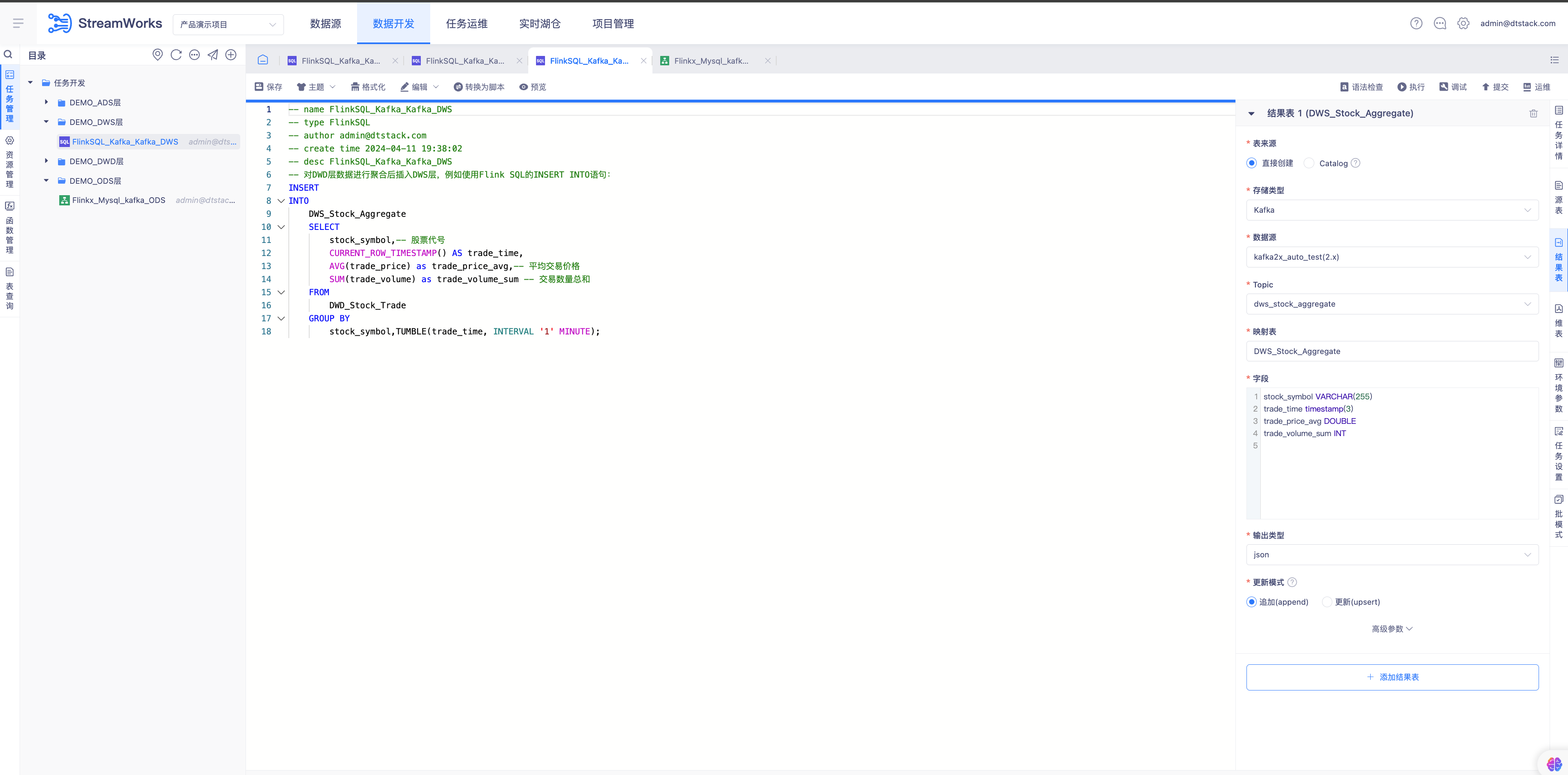Click the 映射表 DWS_Stock_Aggregate input field
Screen dimensions: 1568x775
coord(1392,351)
